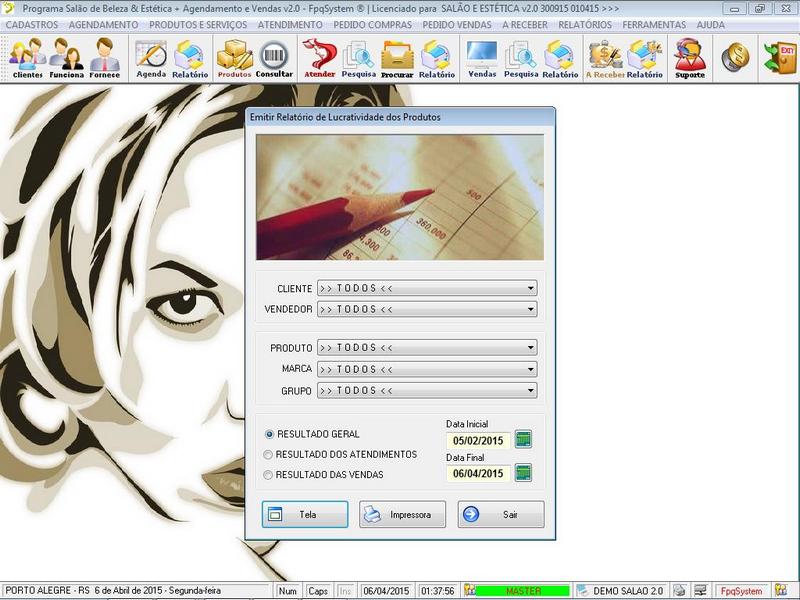Viewport: 800px width, 600px height.
Task: Open Pesquisa icon next to Vendas
Action: 521,59
